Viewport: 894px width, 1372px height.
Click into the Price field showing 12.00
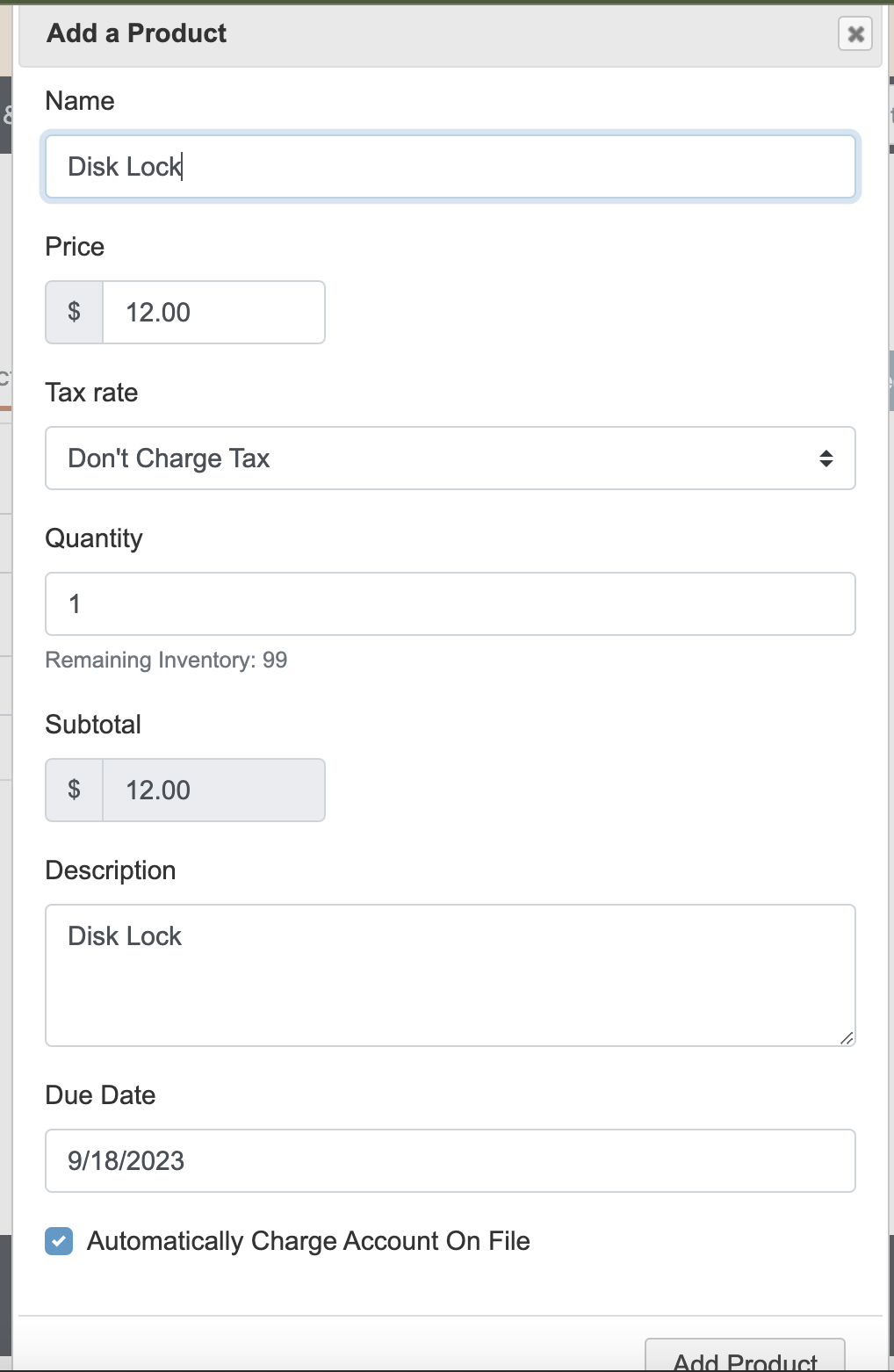(x=214, y=312)
